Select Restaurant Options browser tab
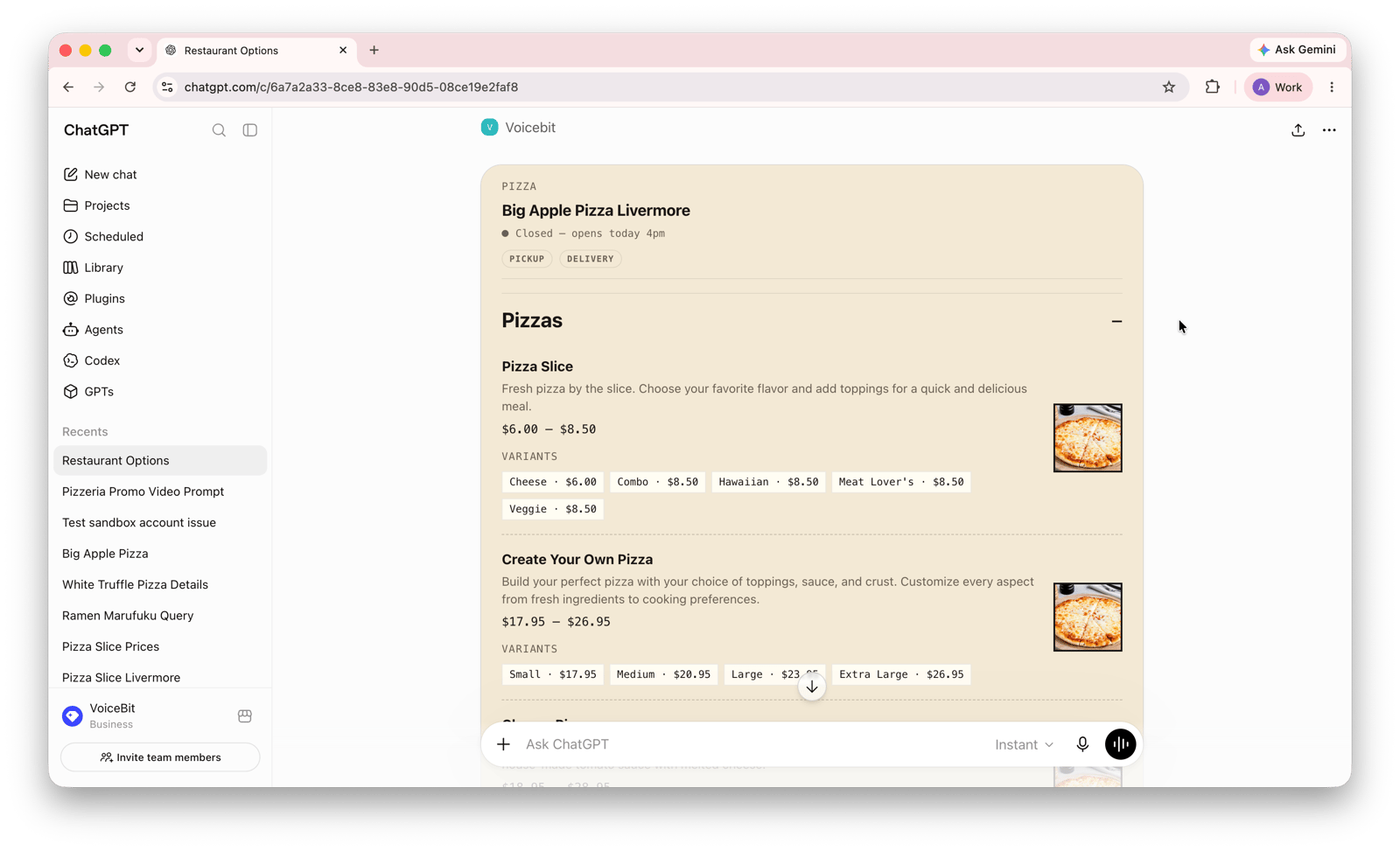The height and width of the screenshot is (851, 1400). pyautogui.click(x=255, y=51)
